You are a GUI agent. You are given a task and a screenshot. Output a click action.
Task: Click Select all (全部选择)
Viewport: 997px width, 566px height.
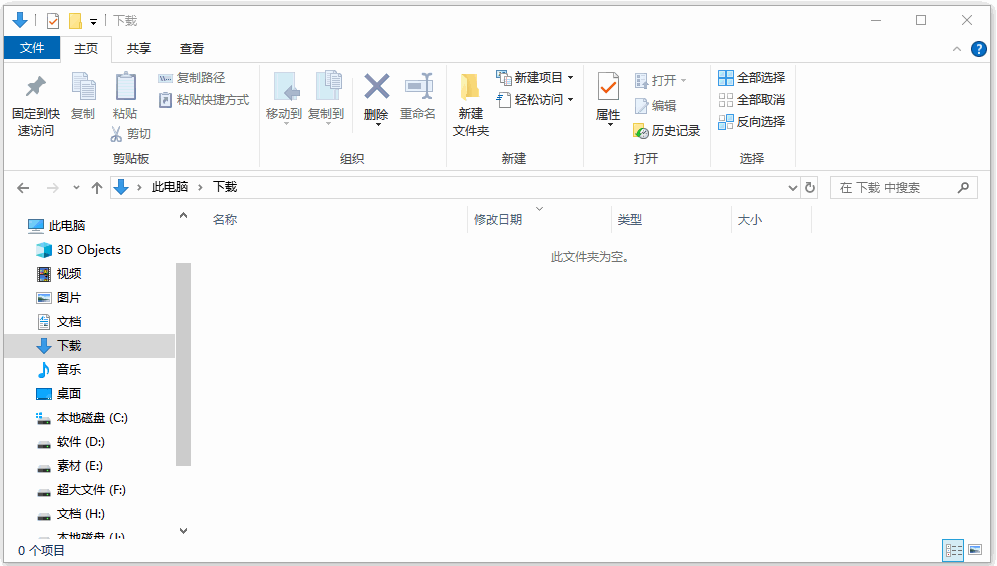point(752,78)
